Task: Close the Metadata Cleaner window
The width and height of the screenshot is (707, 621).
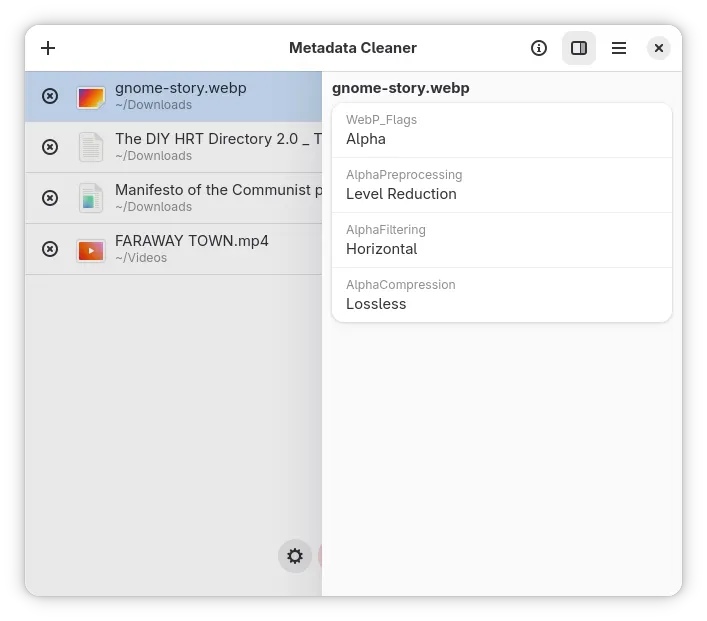Action: [x=659, y=48]
